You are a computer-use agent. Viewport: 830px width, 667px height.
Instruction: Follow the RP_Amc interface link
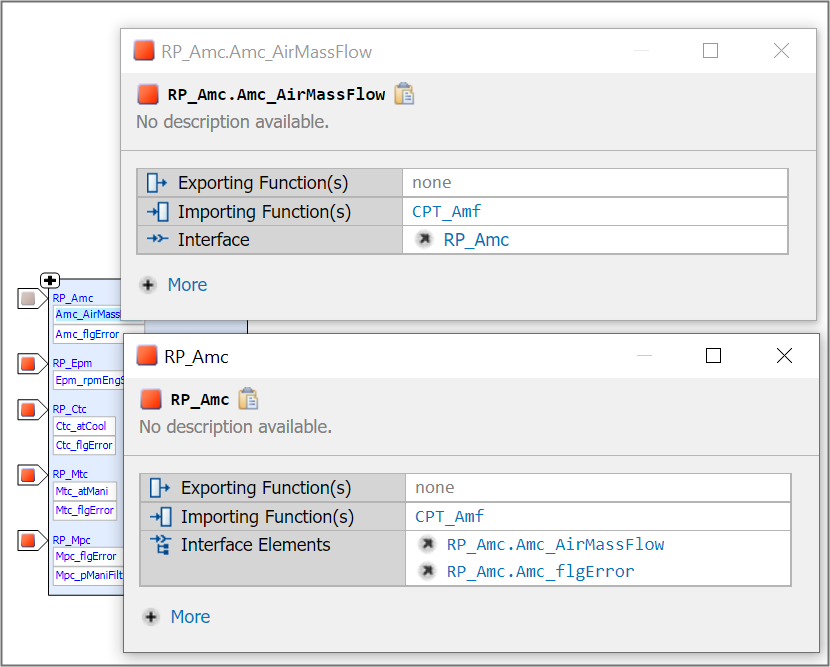tap(477, 240)
